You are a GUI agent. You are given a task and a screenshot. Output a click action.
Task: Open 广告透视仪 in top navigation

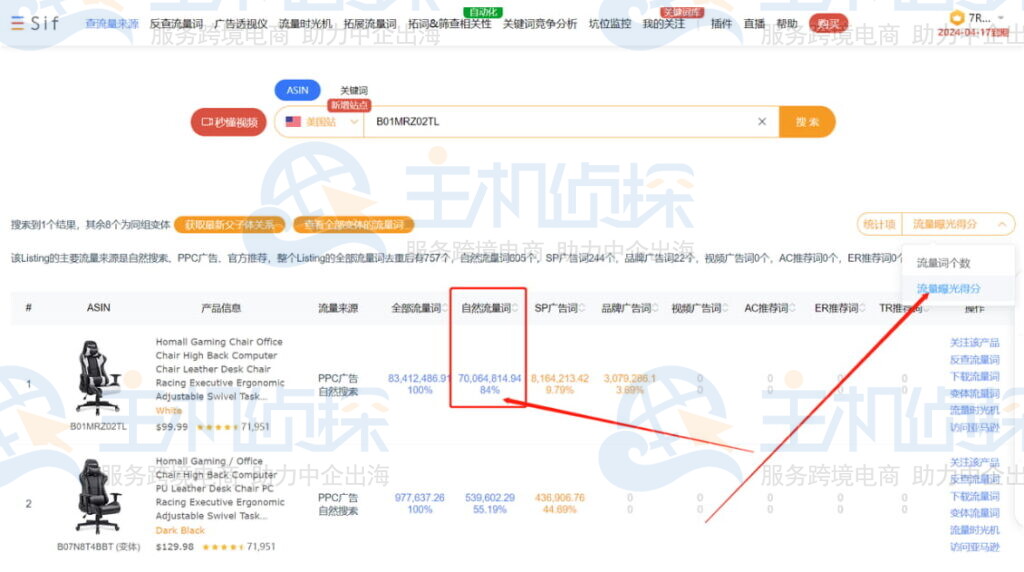pyautogui.click(x=241, y=24)
